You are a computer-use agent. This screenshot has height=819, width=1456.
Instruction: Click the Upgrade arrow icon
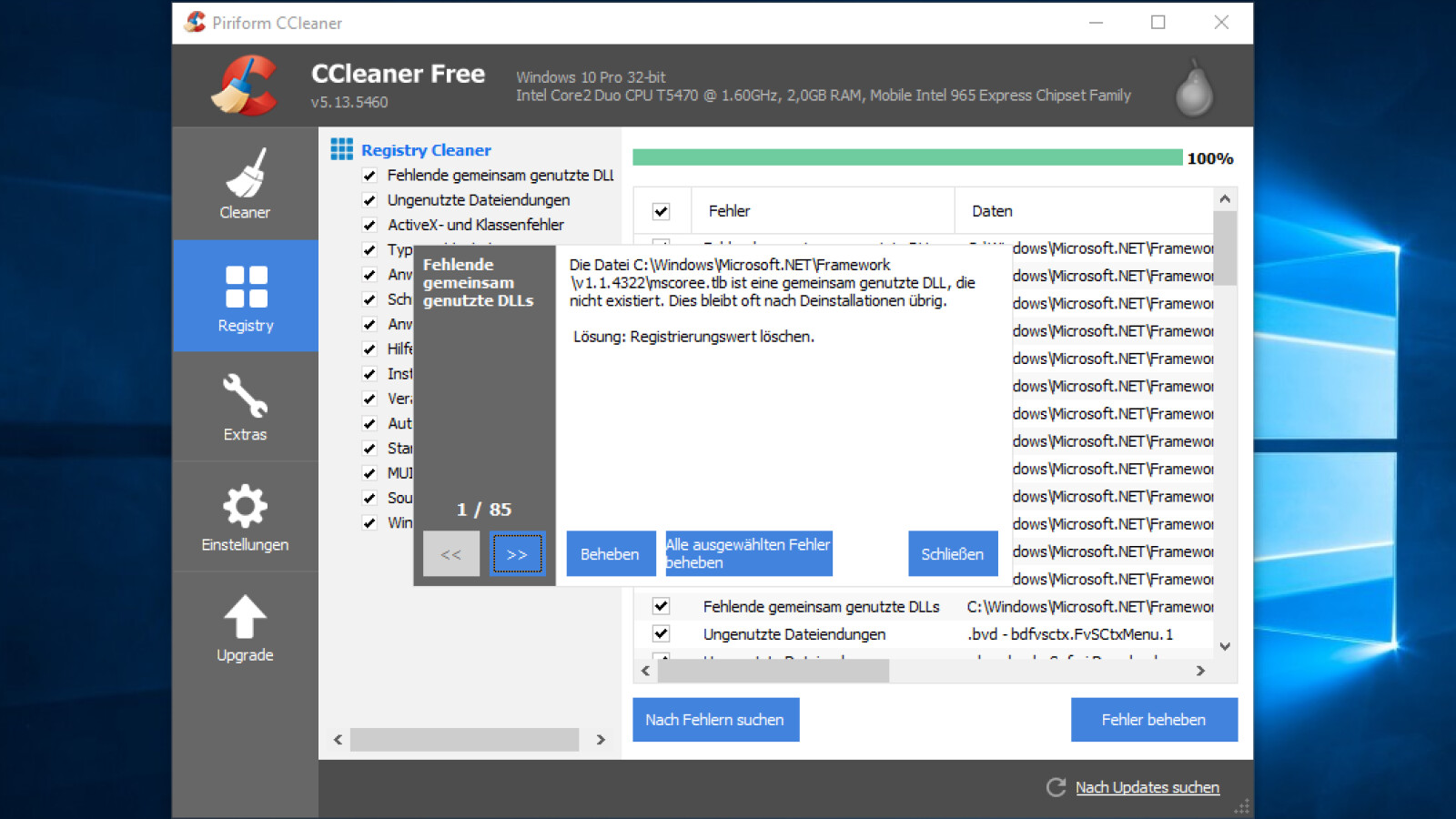pyautogui.click(x=245, y=618)
